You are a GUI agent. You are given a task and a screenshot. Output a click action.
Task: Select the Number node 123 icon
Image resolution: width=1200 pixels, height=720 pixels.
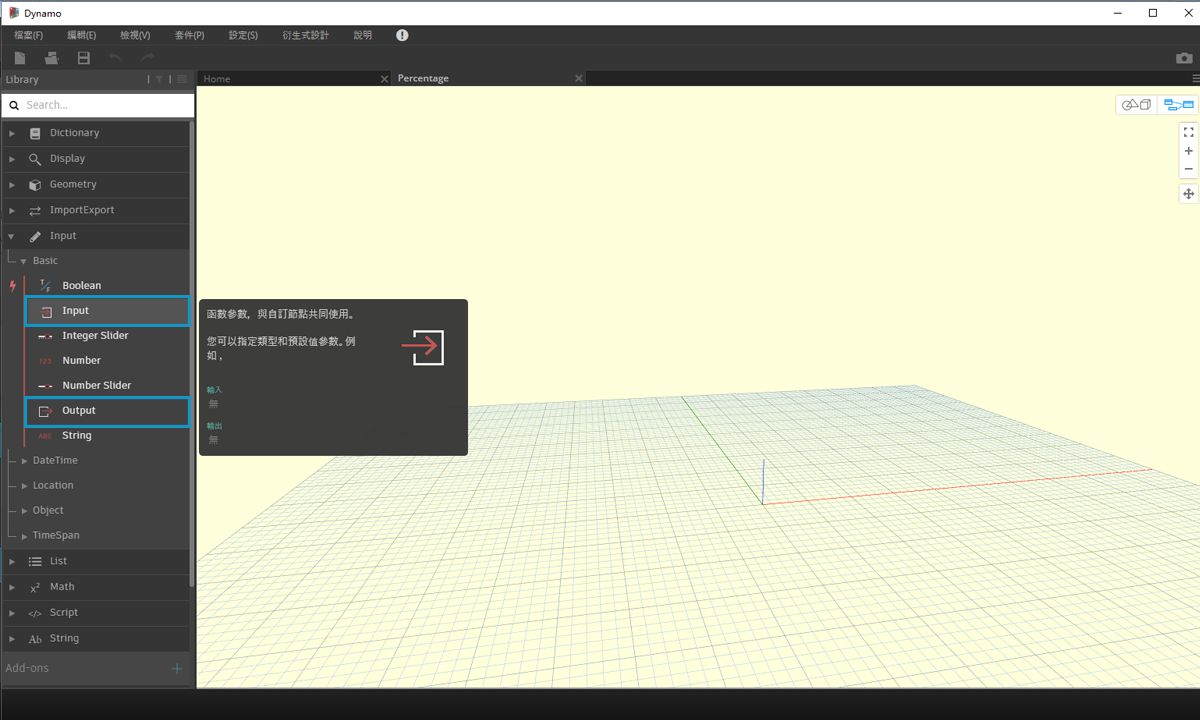tap(45, 360)
